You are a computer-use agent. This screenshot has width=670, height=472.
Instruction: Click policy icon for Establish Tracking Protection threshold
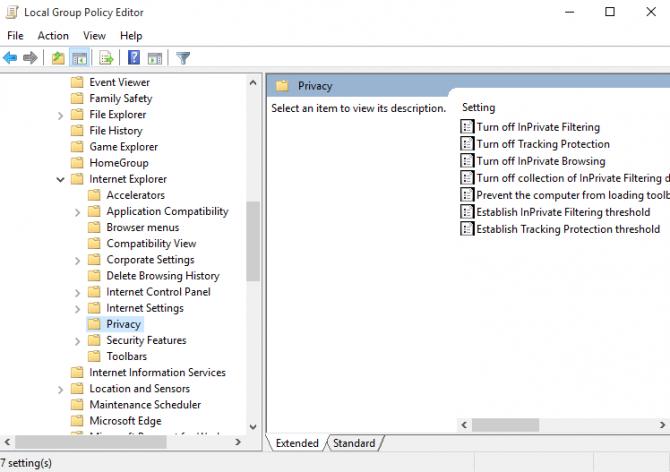(467, 229)
